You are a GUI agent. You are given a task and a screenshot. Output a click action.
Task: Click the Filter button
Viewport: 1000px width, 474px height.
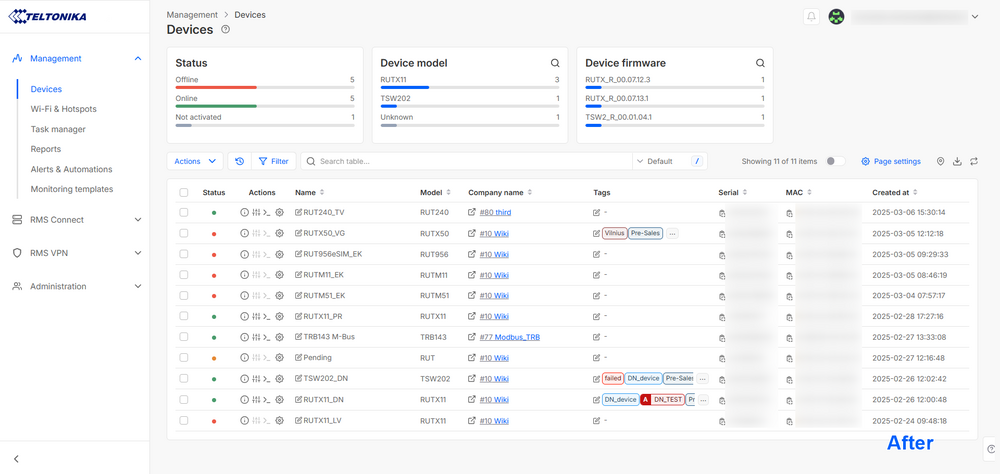[x=273, y=161]
